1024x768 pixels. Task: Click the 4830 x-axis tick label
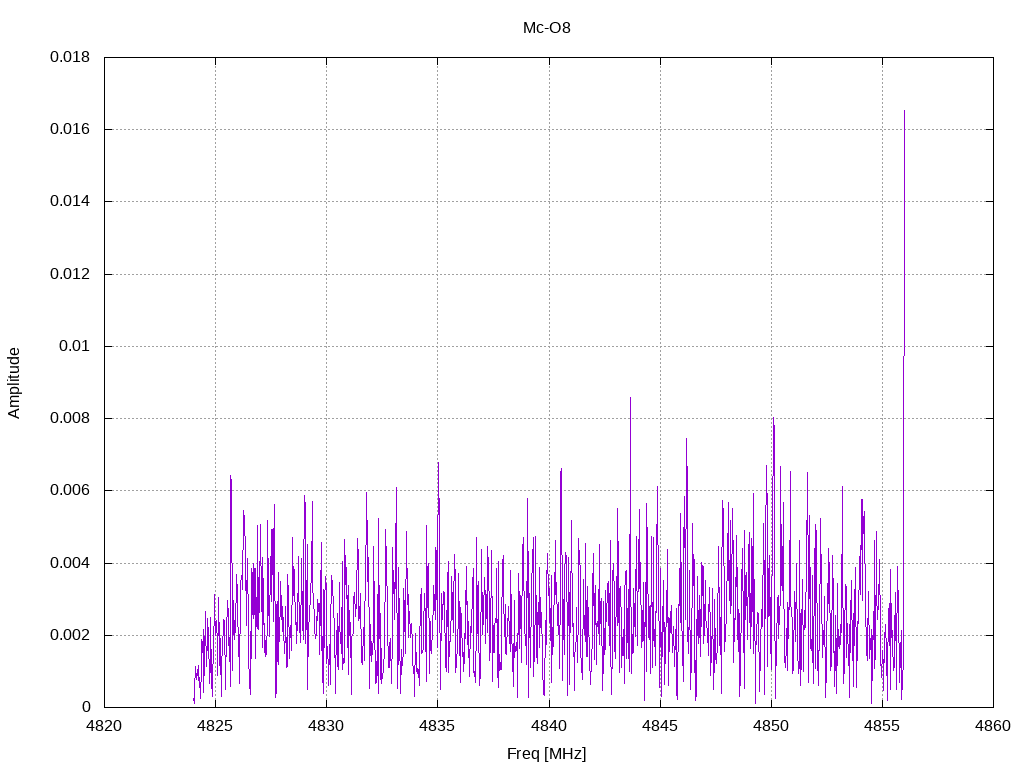(327, 726)
